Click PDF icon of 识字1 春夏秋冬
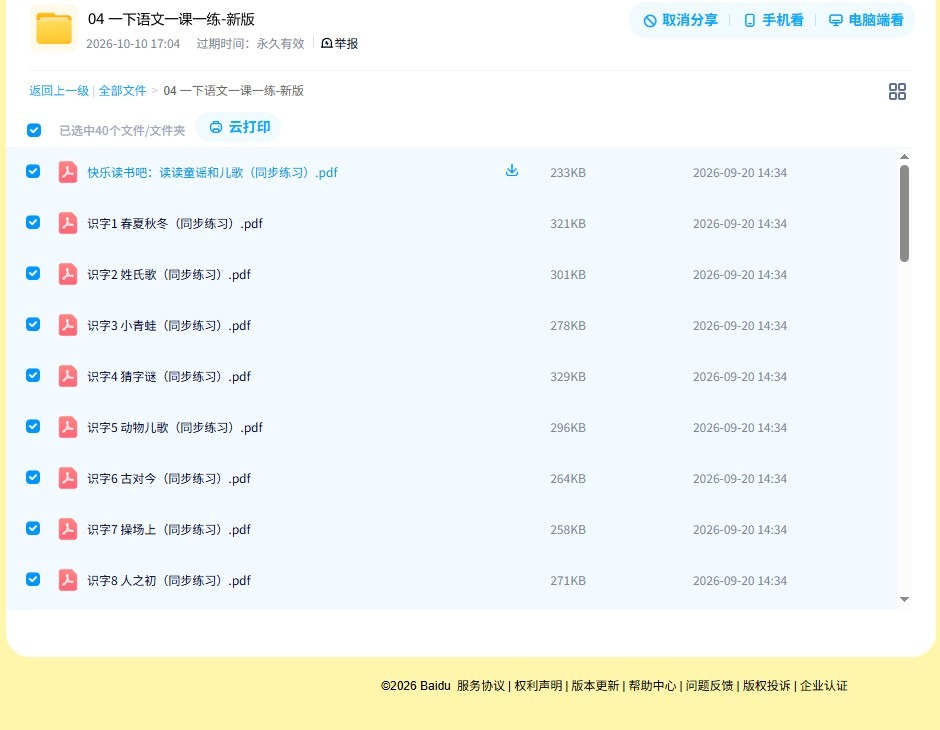Image resolution: width=940 pixels, height=730 pixels. tap(68, 223)
